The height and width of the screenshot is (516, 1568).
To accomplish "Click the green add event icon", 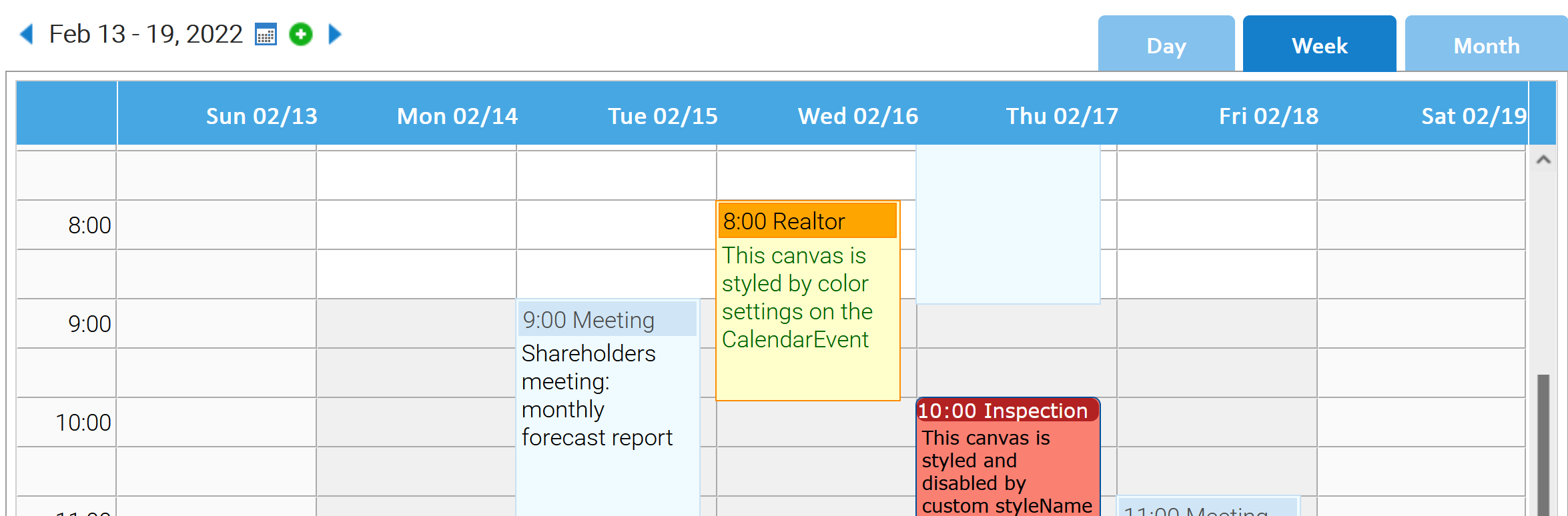I will tap(301, 34).
